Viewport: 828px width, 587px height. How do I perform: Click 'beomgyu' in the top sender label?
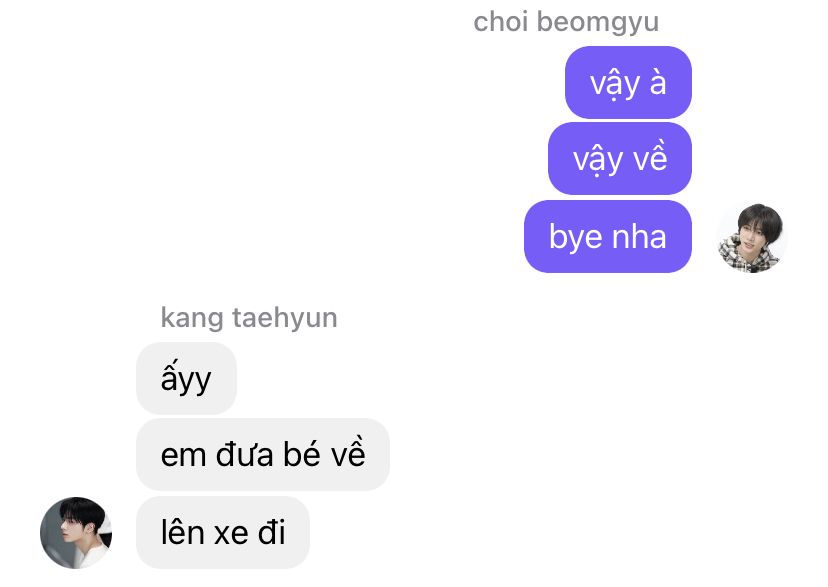[598, 24]
